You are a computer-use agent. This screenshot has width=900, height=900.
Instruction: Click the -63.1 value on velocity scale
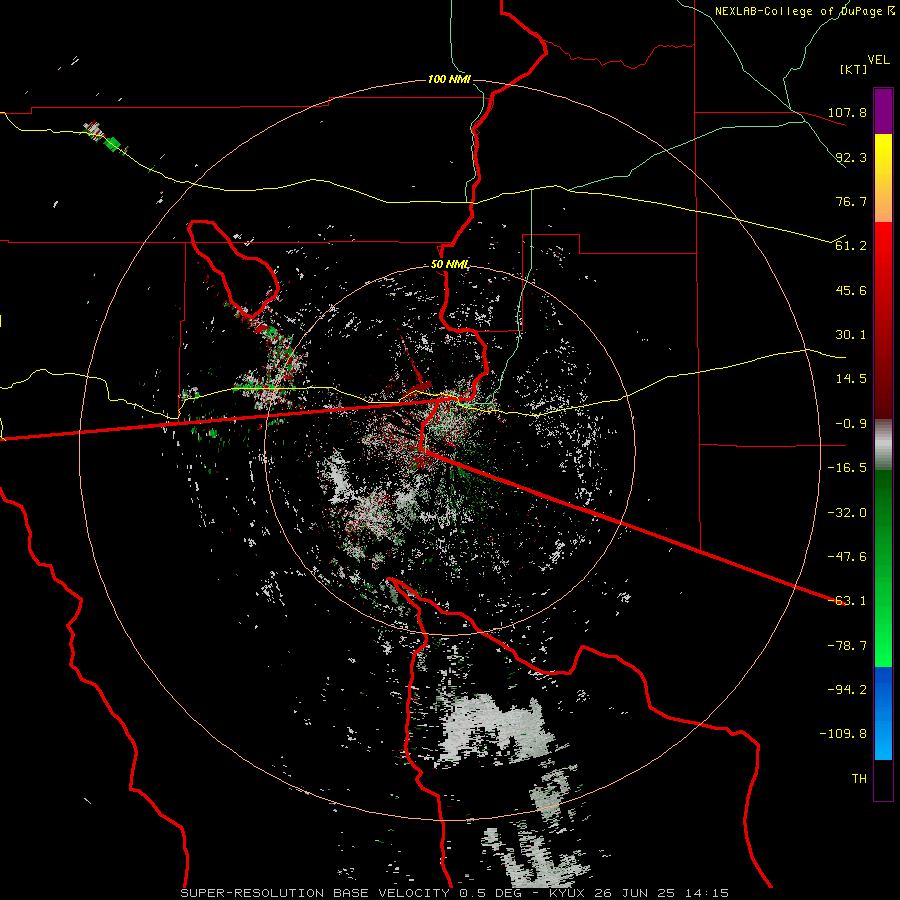[847, 601]
